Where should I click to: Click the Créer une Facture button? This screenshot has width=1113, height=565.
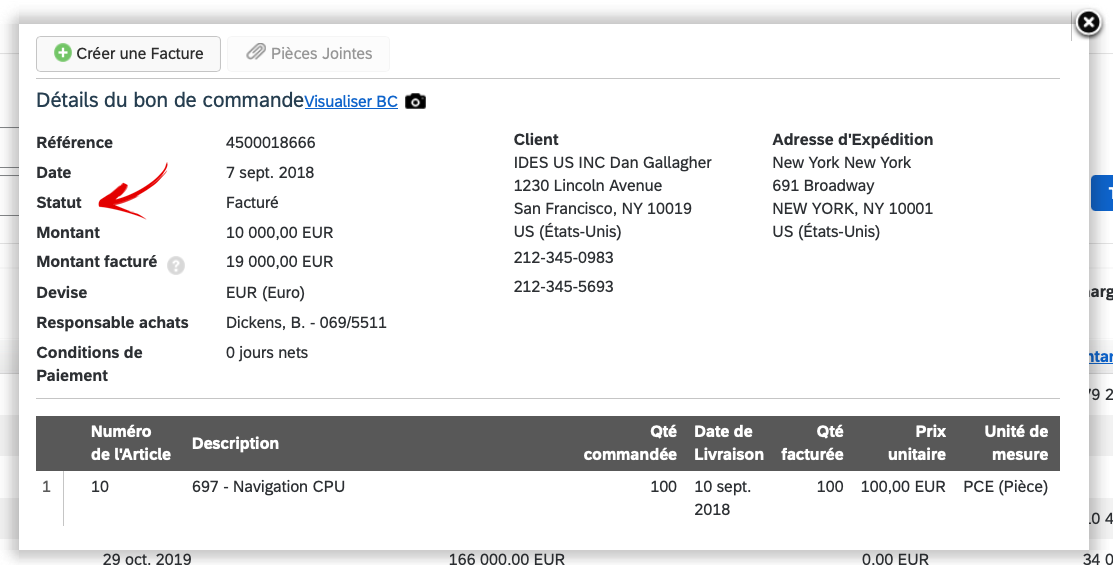(128, 54)
